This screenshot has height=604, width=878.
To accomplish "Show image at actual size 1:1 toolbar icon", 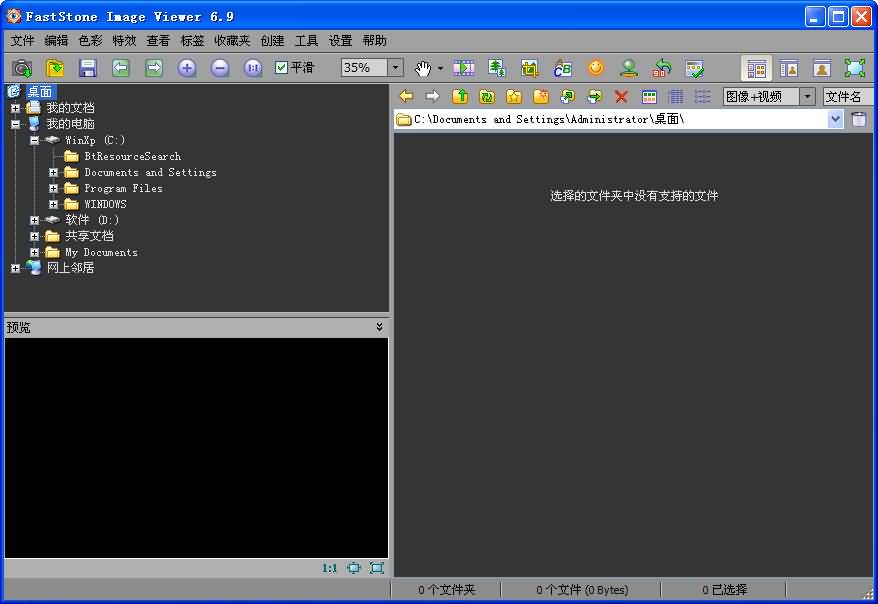I will click(x=253, y=68).
